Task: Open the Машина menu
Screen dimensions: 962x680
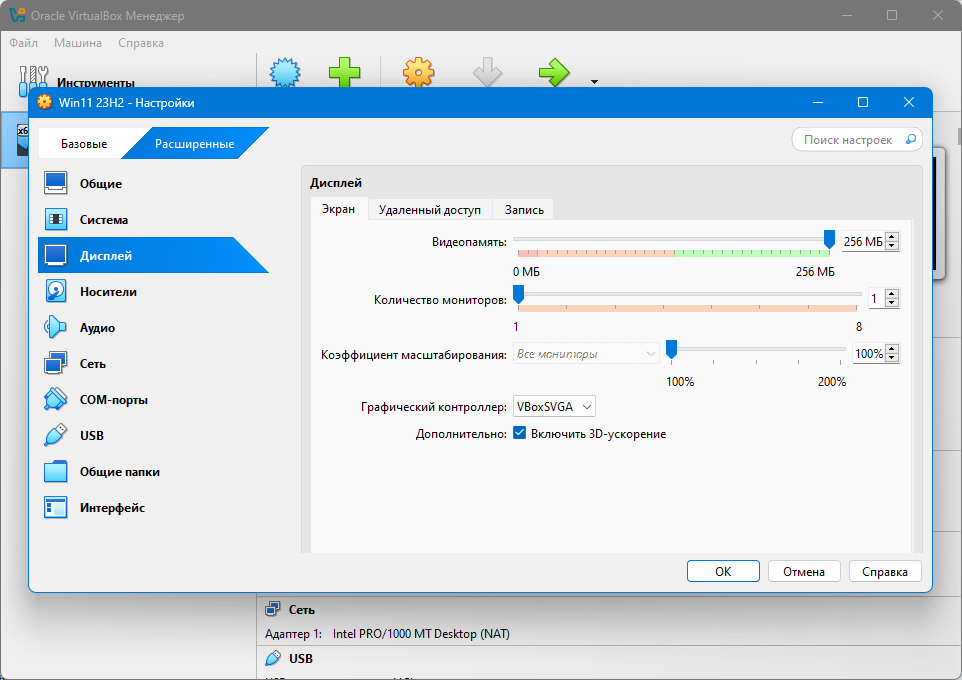Action: click(78, 43)
